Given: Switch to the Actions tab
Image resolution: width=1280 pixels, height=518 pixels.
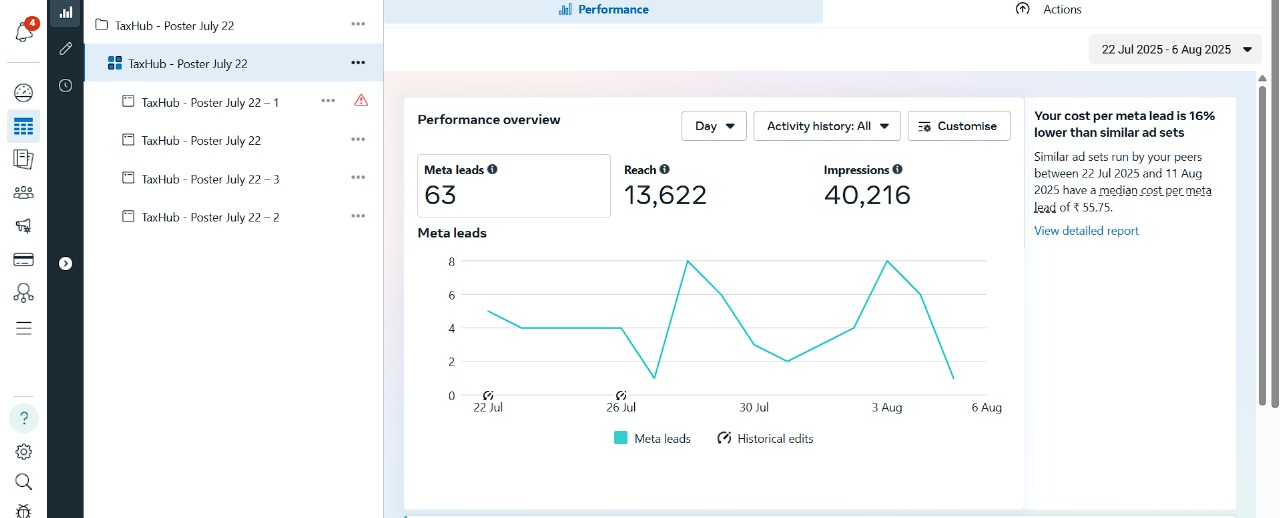Looking at the screenshot, I should coord(1049,10).
